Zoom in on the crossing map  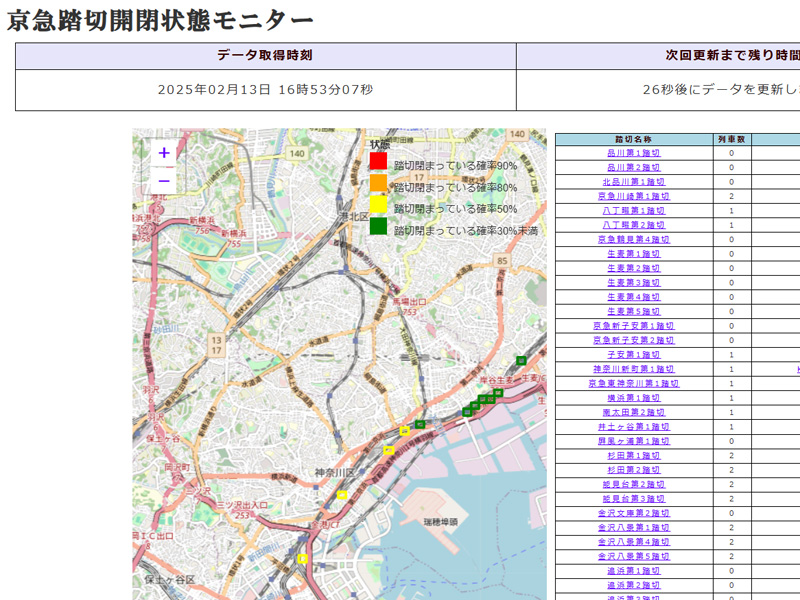164,153
